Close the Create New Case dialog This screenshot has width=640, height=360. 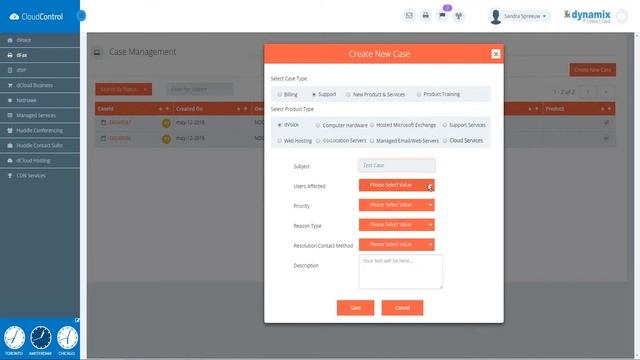coord(496,54)
